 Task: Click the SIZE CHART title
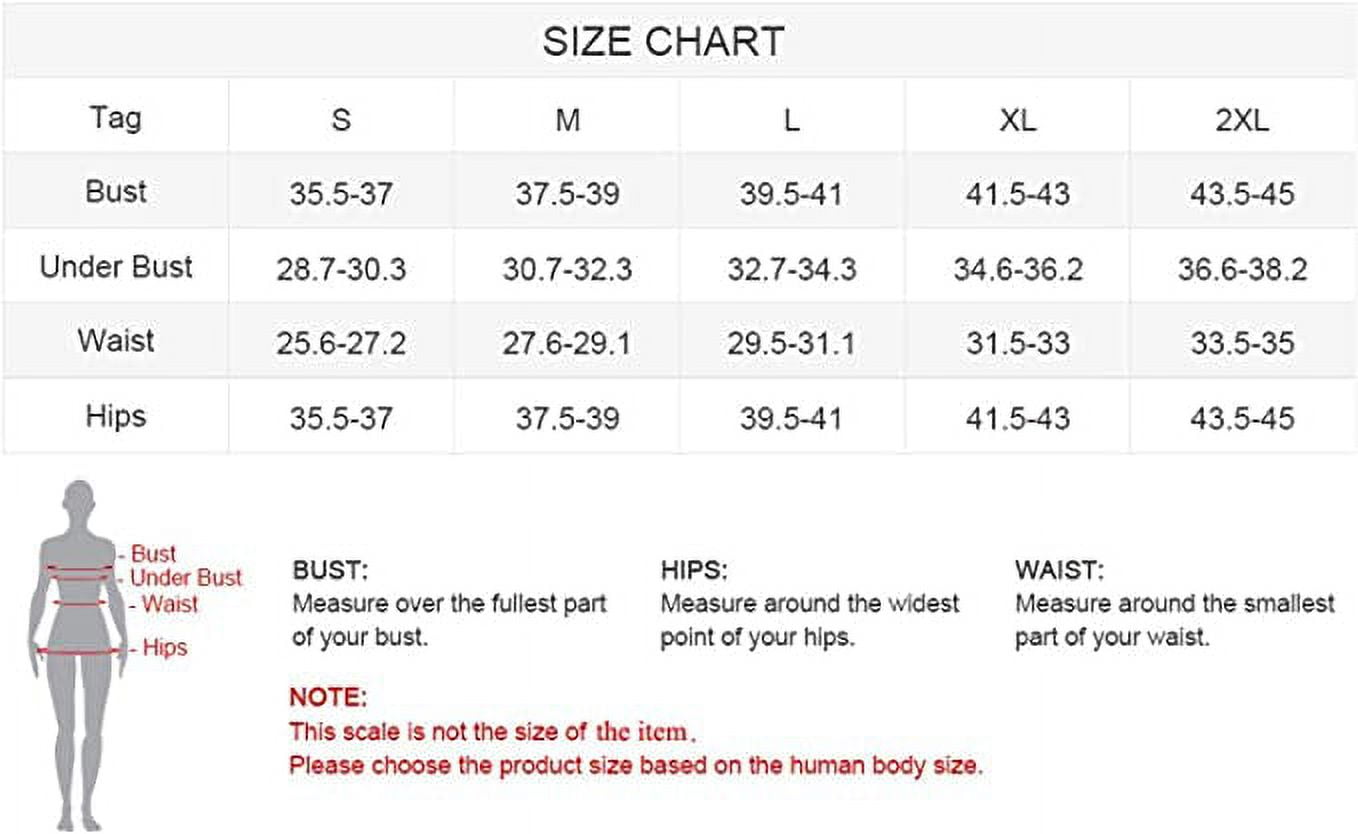click(x=663, y=41)
